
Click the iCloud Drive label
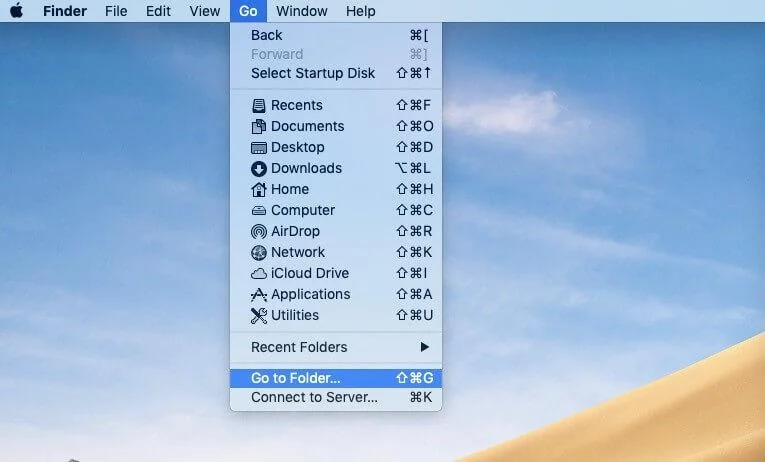(x=310, y=273)
